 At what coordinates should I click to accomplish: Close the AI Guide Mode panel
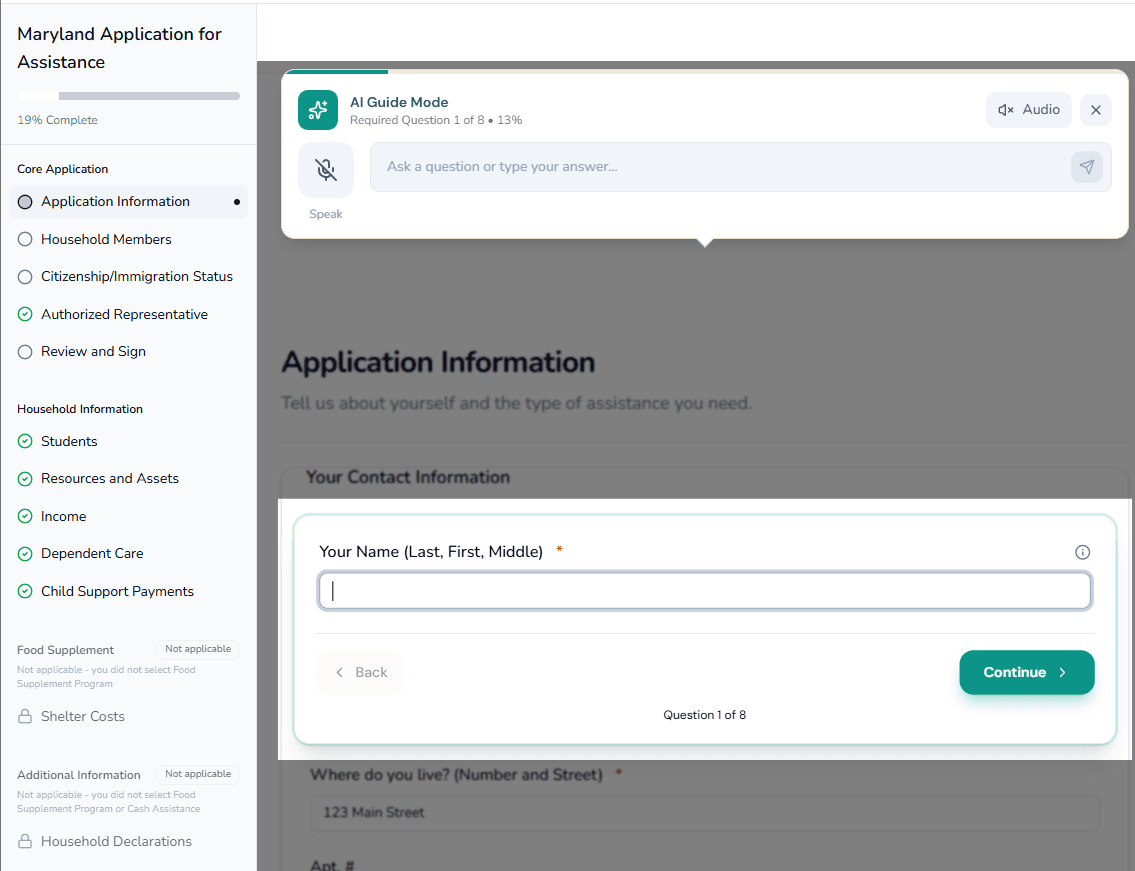click(x=1096, y=110)
